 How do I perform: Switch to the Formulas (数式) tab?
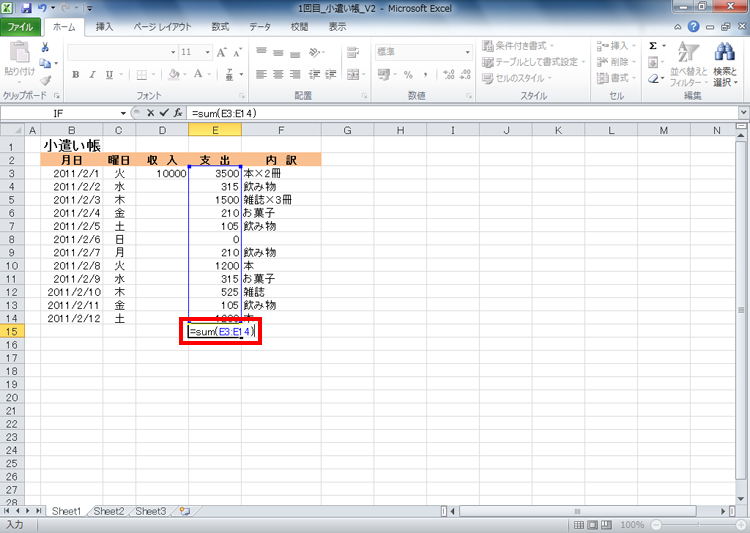pyautogui.click(x=221, y=27)
